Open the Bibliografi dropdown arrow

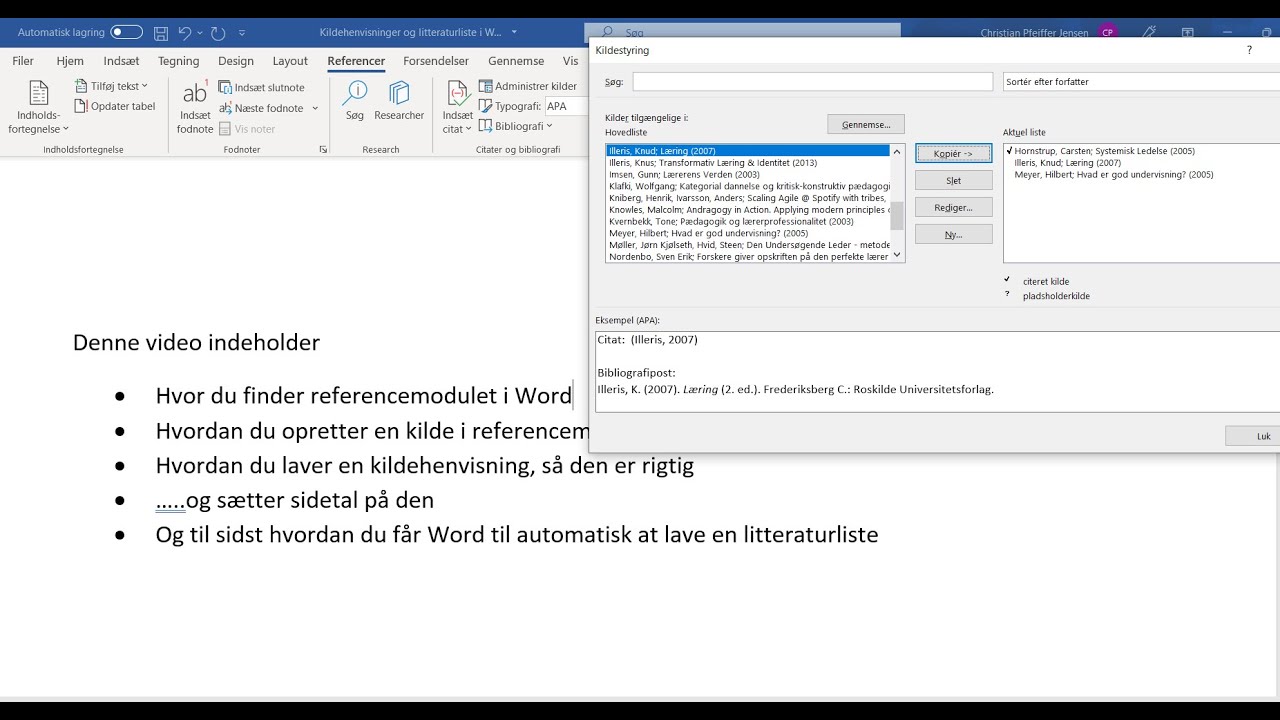[x=549, y=126]
